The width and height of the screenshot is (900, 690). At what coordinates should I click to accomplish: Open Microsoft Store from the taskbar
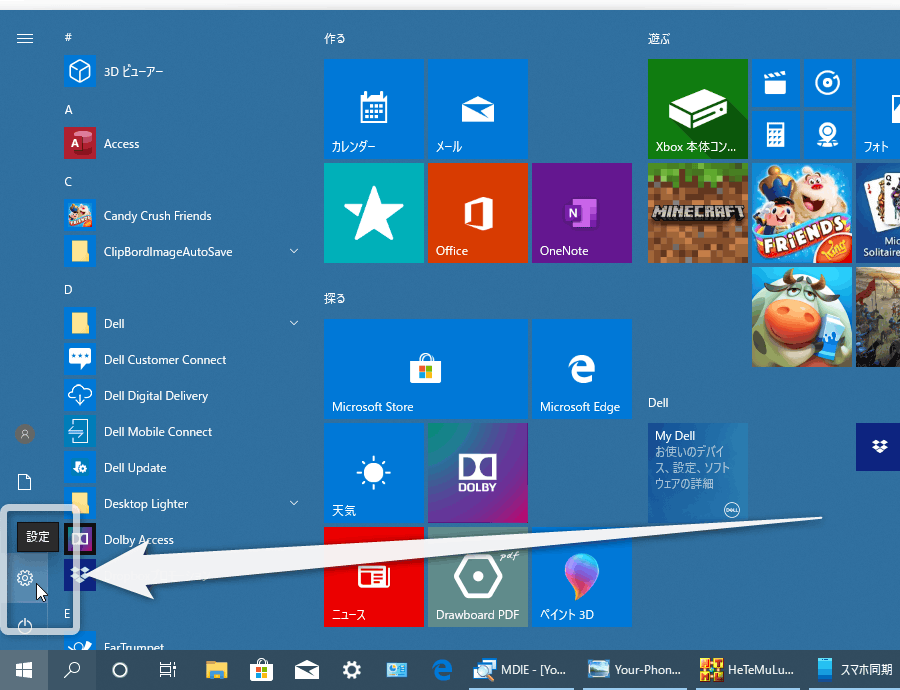point(261,670)
